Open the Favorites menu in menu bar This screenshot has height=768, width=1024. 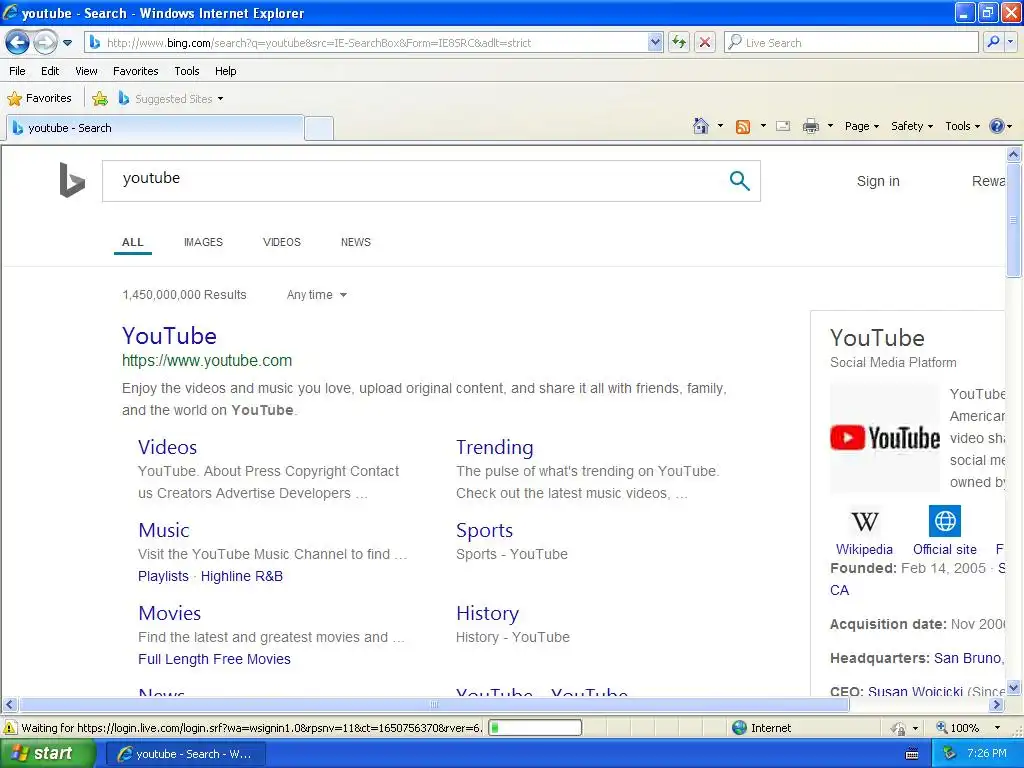[135, 71]
